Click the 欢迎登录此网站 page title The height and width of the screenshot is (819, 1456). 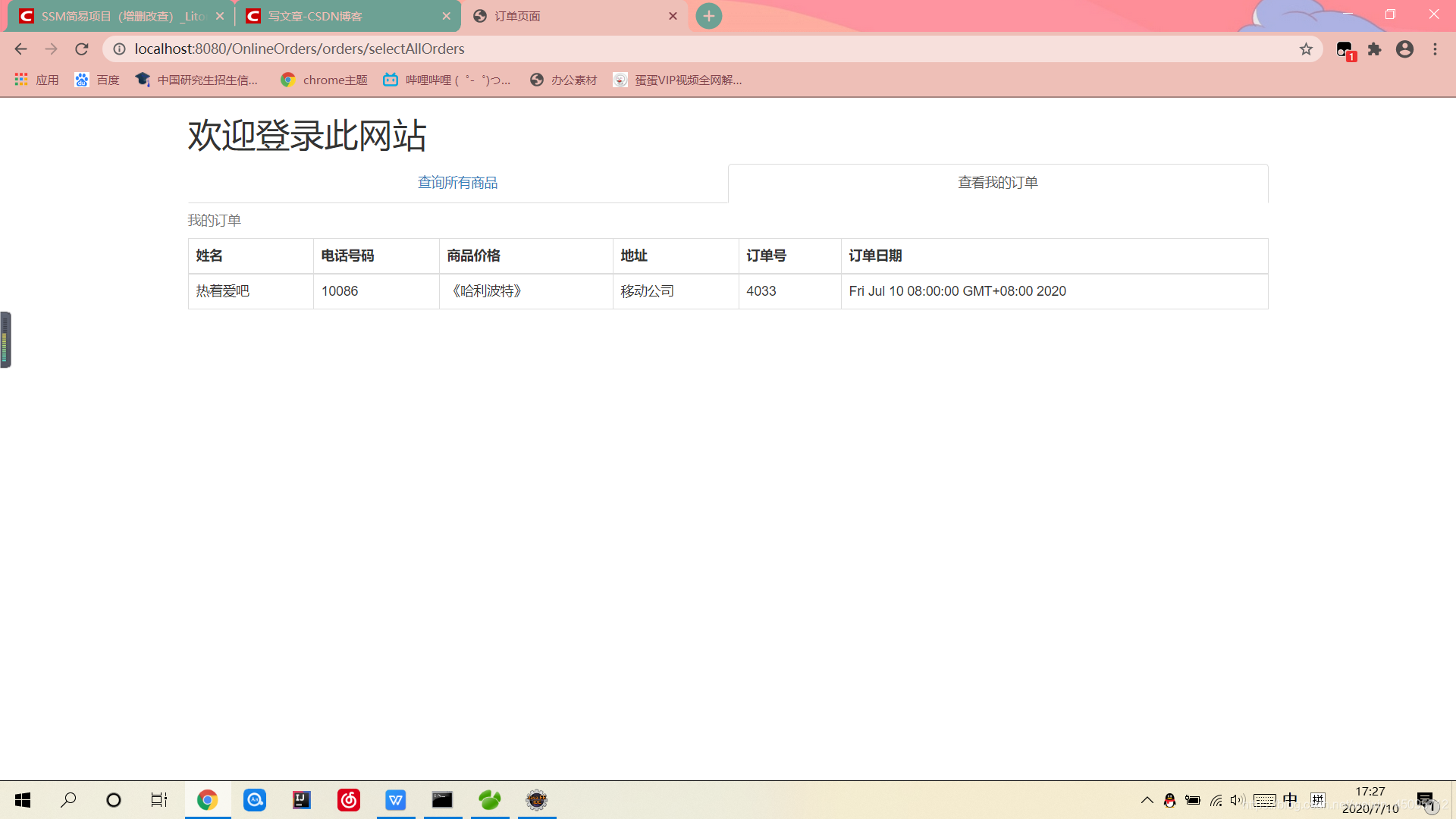click(307, 136)
